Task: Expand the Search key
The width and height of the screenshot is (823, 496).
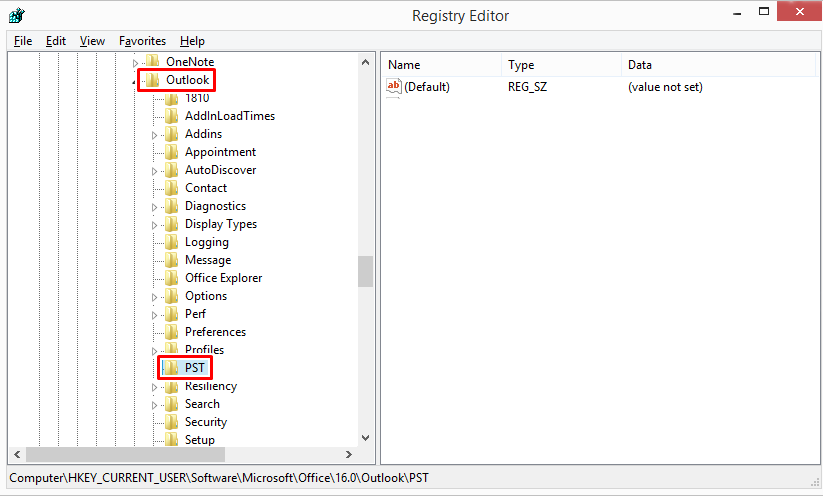Action: coord(154,405)
